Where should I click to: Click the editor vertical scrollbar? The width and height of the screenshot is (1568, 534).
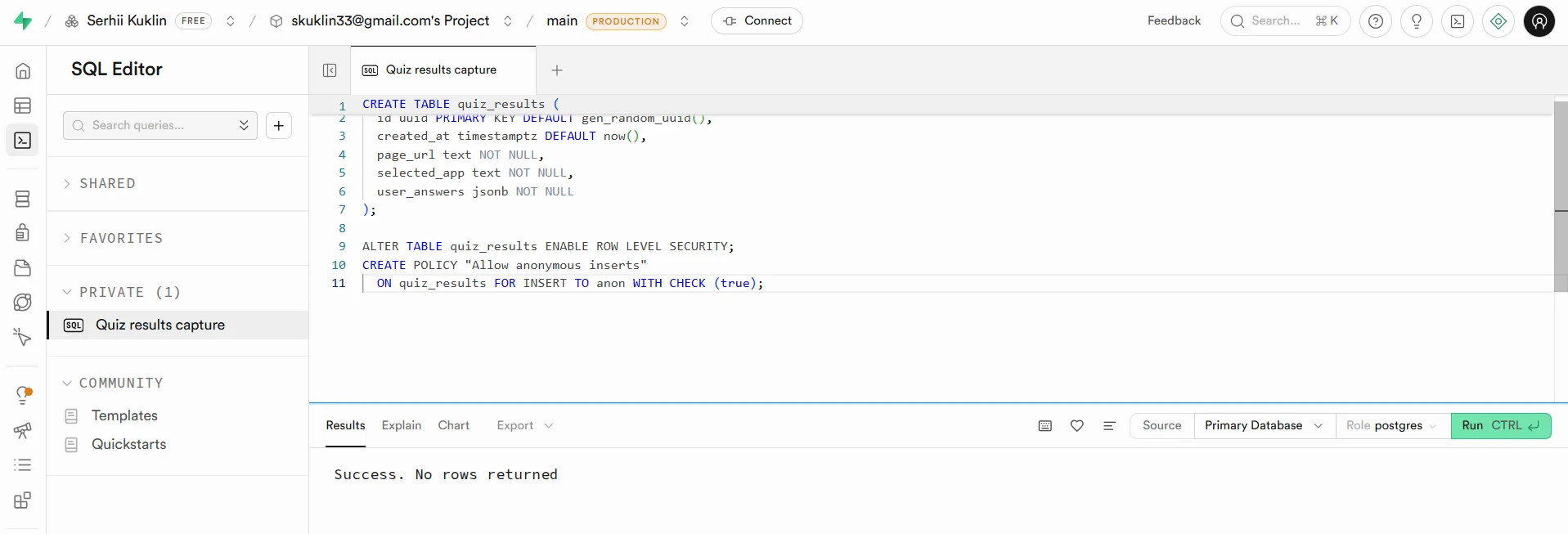[1561, 196]
